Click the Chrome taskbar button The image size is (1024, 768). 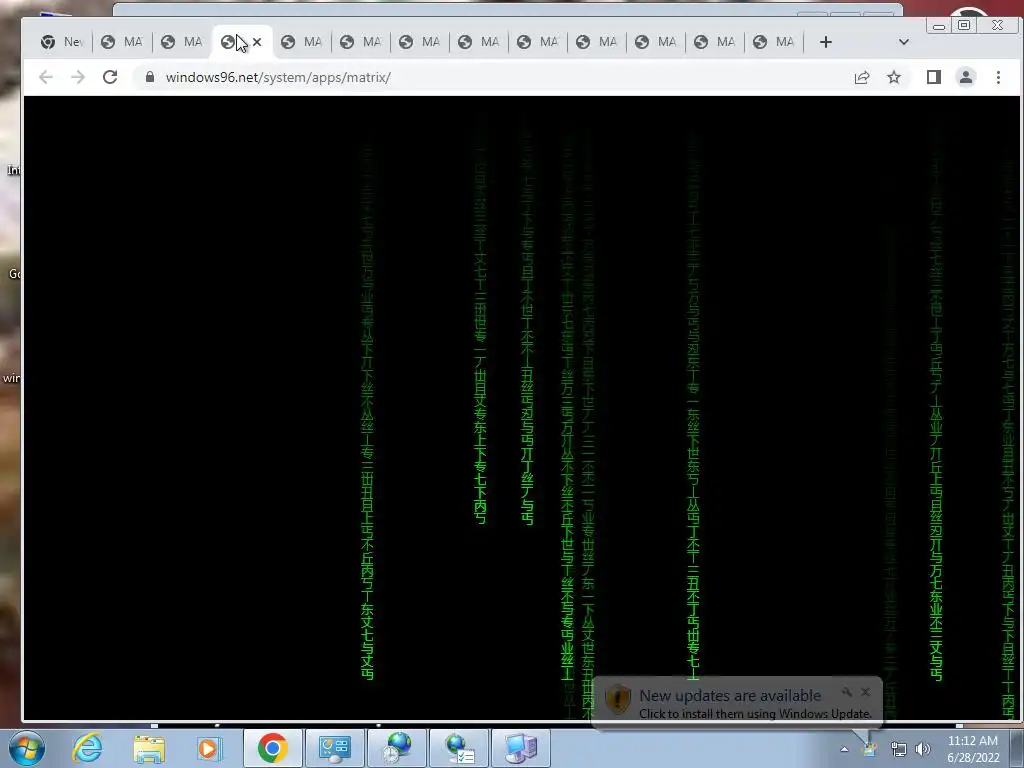pyautogui.click(x=272, y=748)
